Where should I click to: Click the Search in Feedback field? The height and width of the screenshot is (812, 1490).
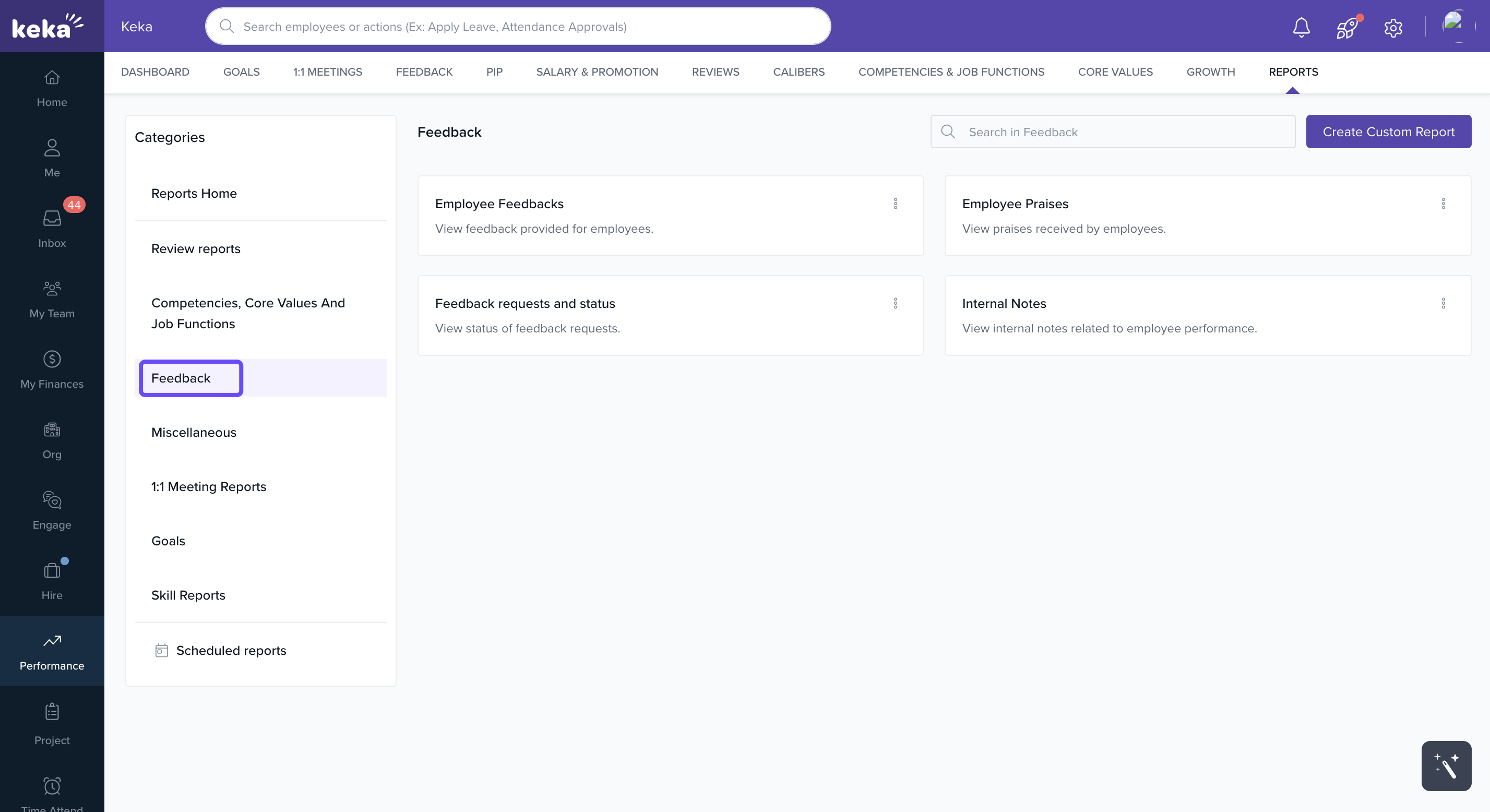[1122, 132]
